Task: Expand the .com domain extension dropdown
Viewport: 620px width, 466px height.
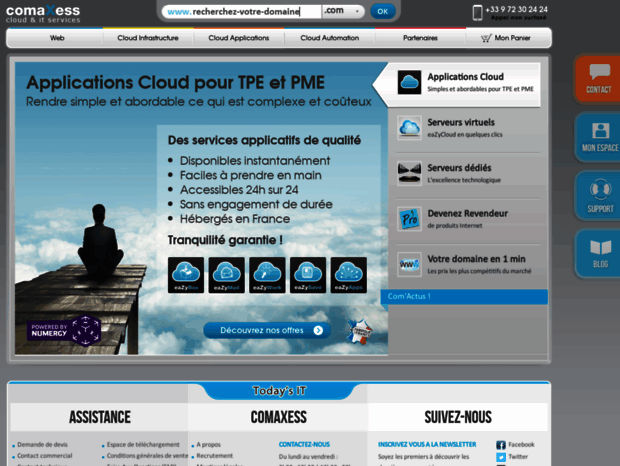Action: coord(343,11)
